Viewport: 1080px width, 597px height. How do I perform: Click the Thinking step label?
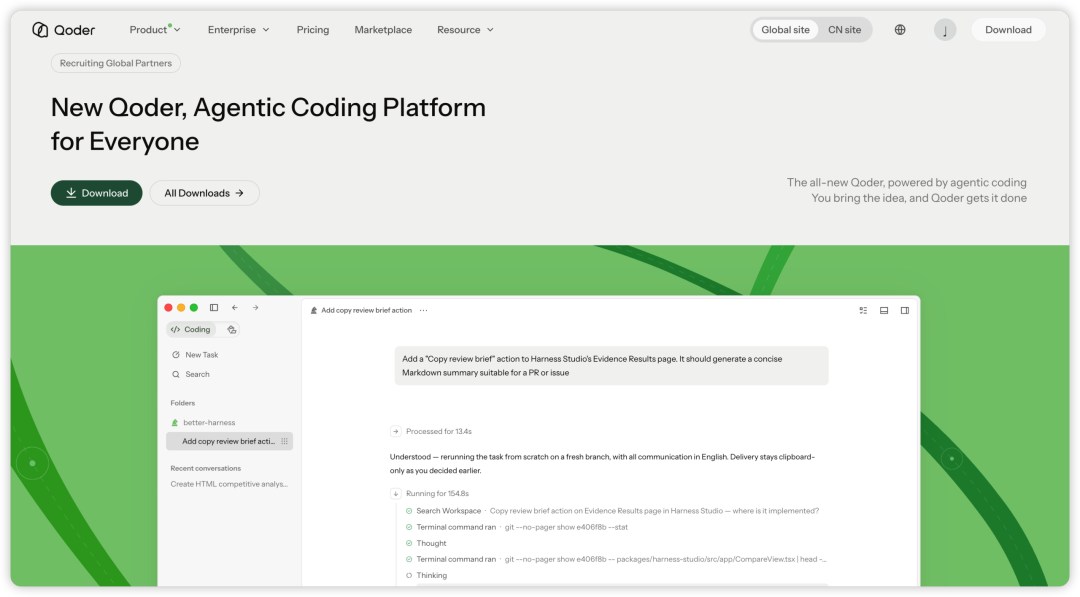click(431, 576)
